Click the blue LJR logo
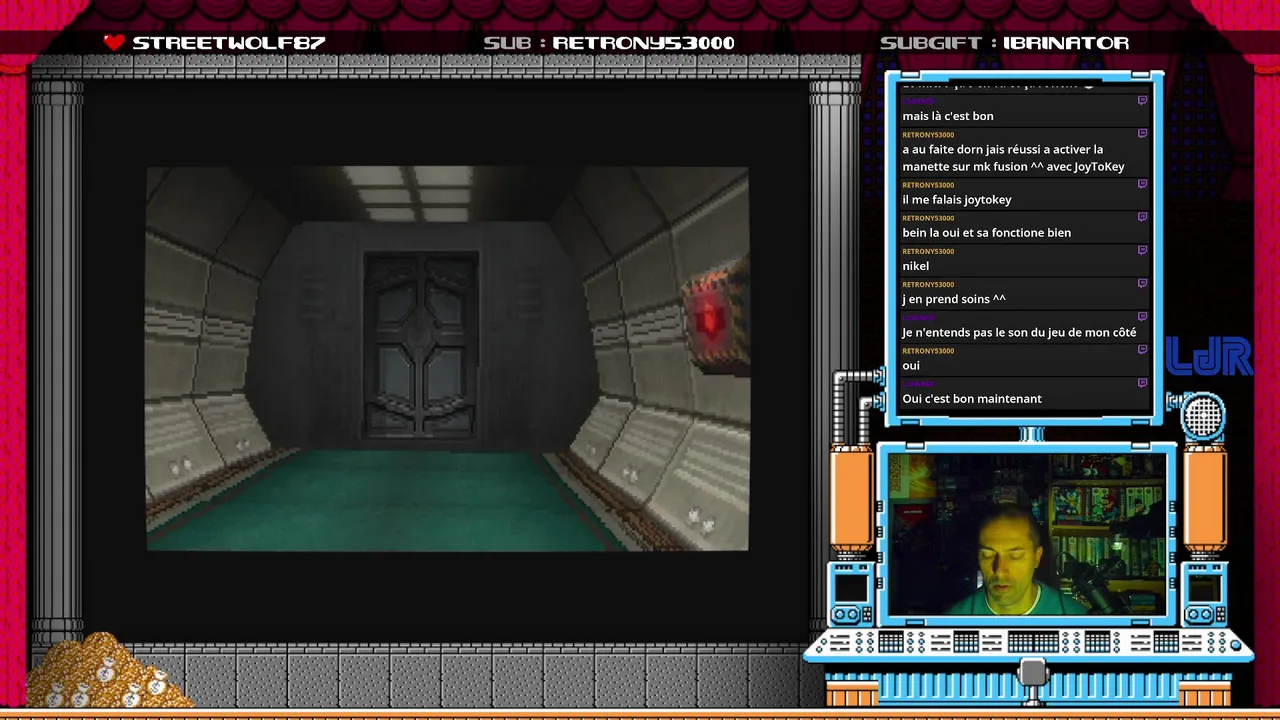Screen dimensions: 1280x720 (1210, 357)
